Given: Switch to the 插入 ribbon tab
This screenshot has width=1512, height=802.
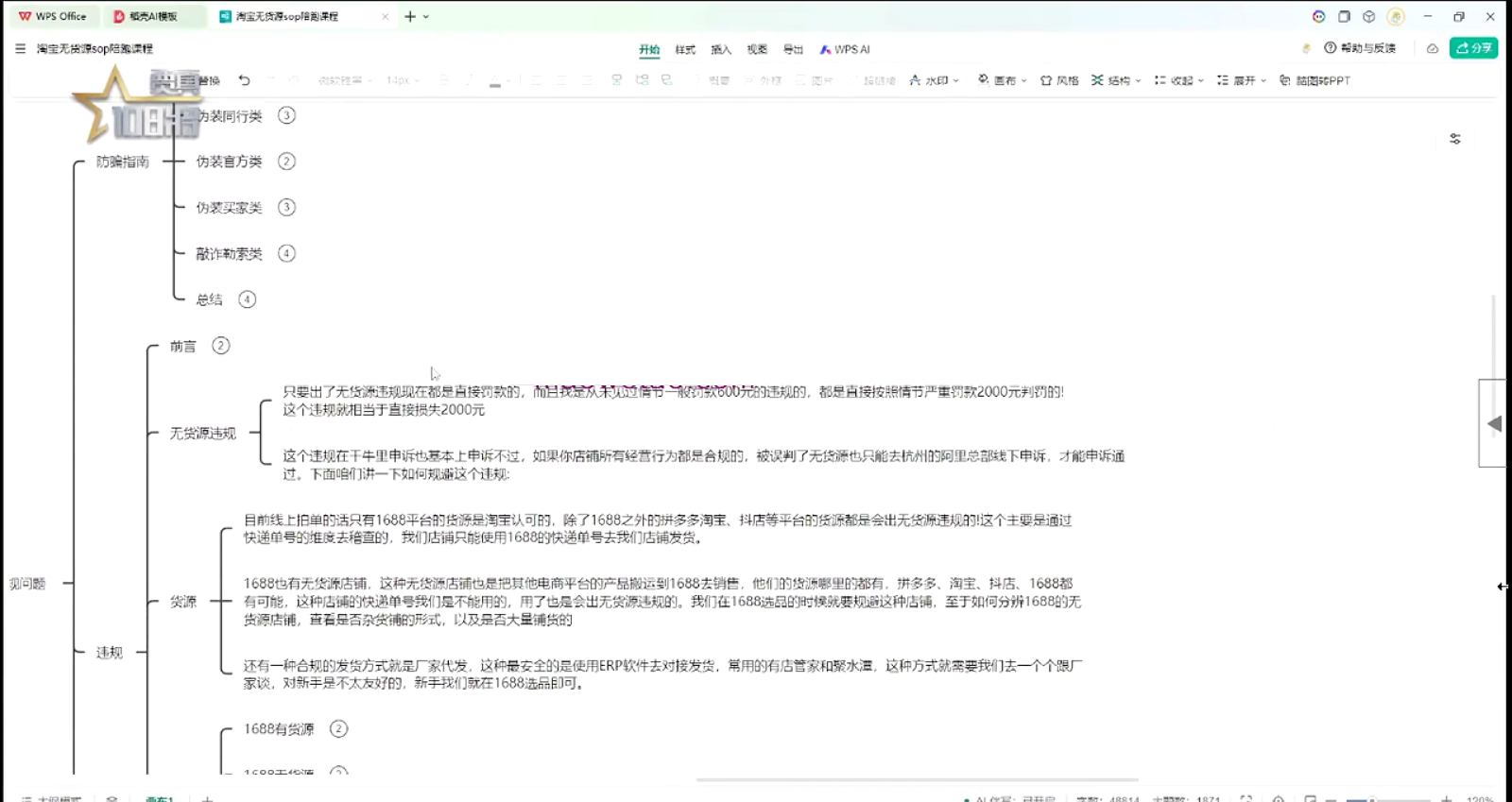Looking at the screenshot, I should (720, 49).
